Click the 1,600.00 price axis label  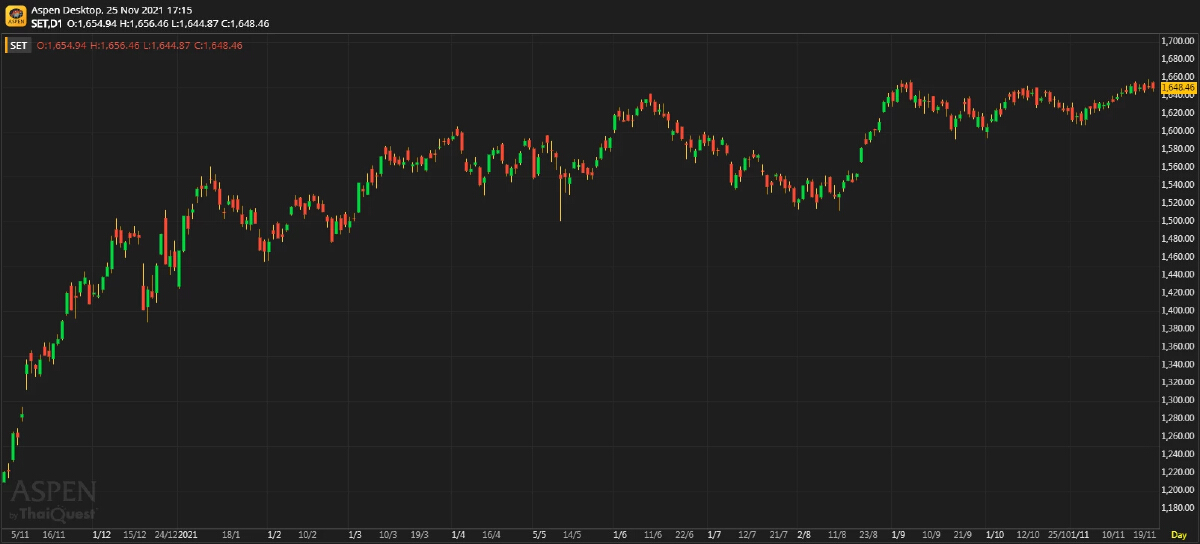(x=1179, y=131)
